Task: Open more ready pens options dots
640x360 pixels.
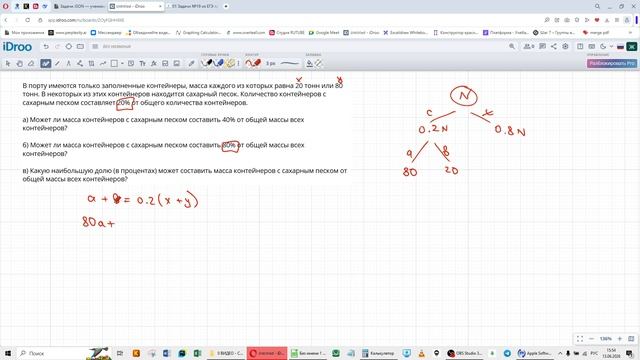Action: (238, 63)
